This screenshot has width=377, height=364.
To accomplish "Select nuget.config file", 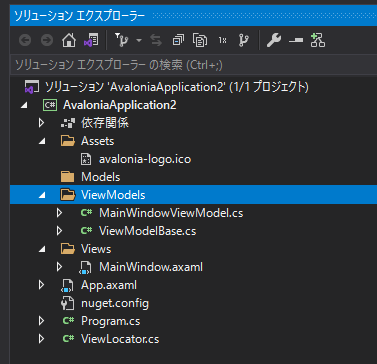I will (115, 303).
